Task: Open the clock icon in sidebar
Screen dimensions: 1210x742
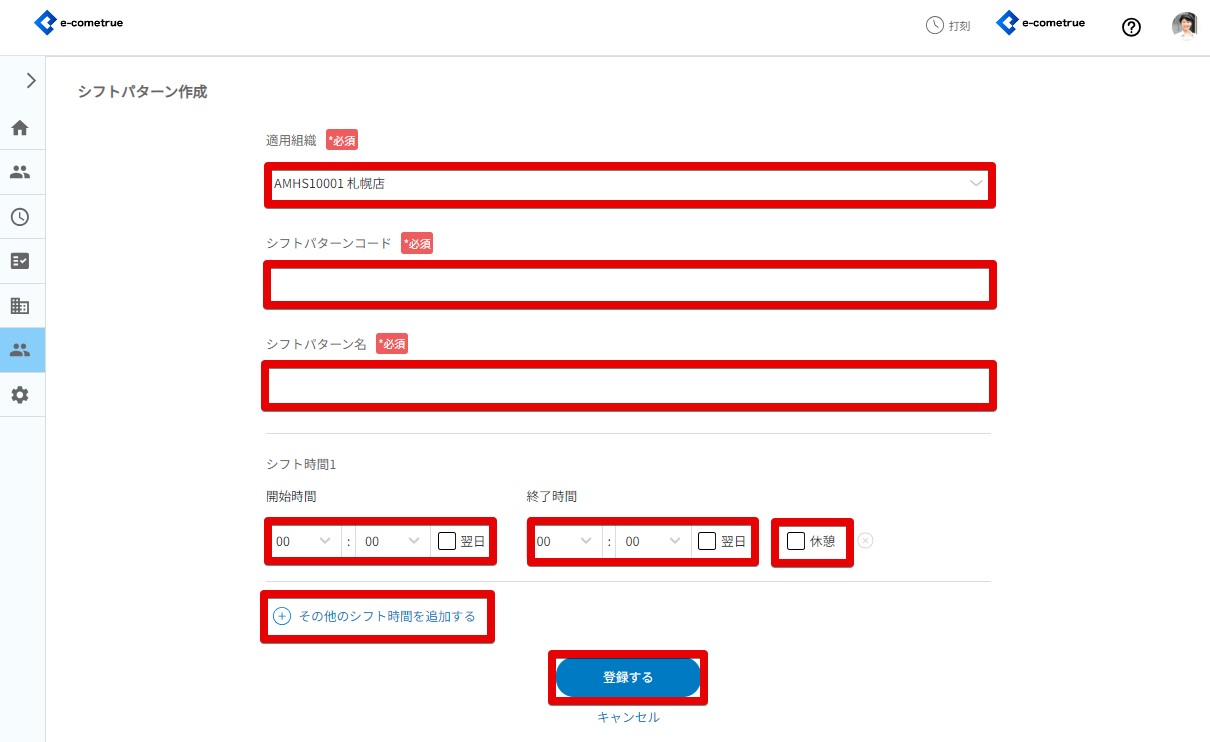Action: point(20,217)
